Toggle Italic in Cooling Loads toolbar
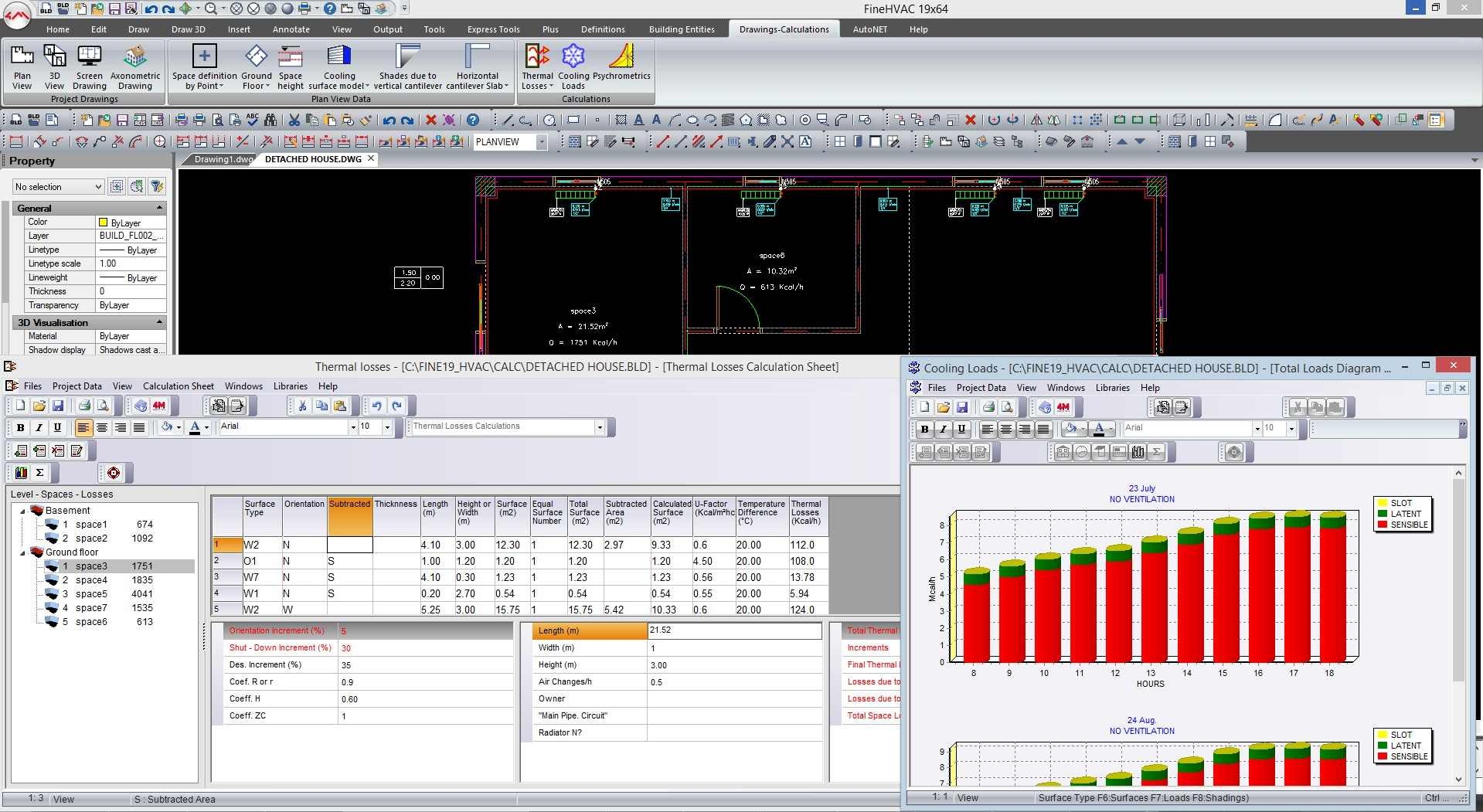 click(x=943, y=429)
